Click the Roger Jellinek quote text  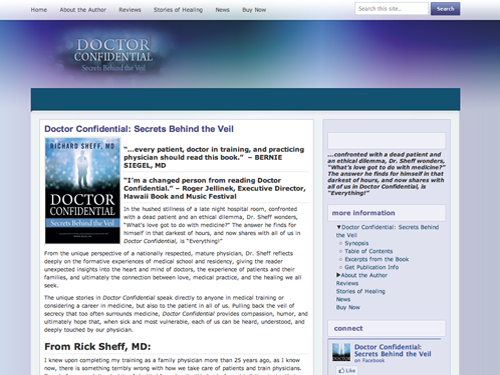coord(215,188)
